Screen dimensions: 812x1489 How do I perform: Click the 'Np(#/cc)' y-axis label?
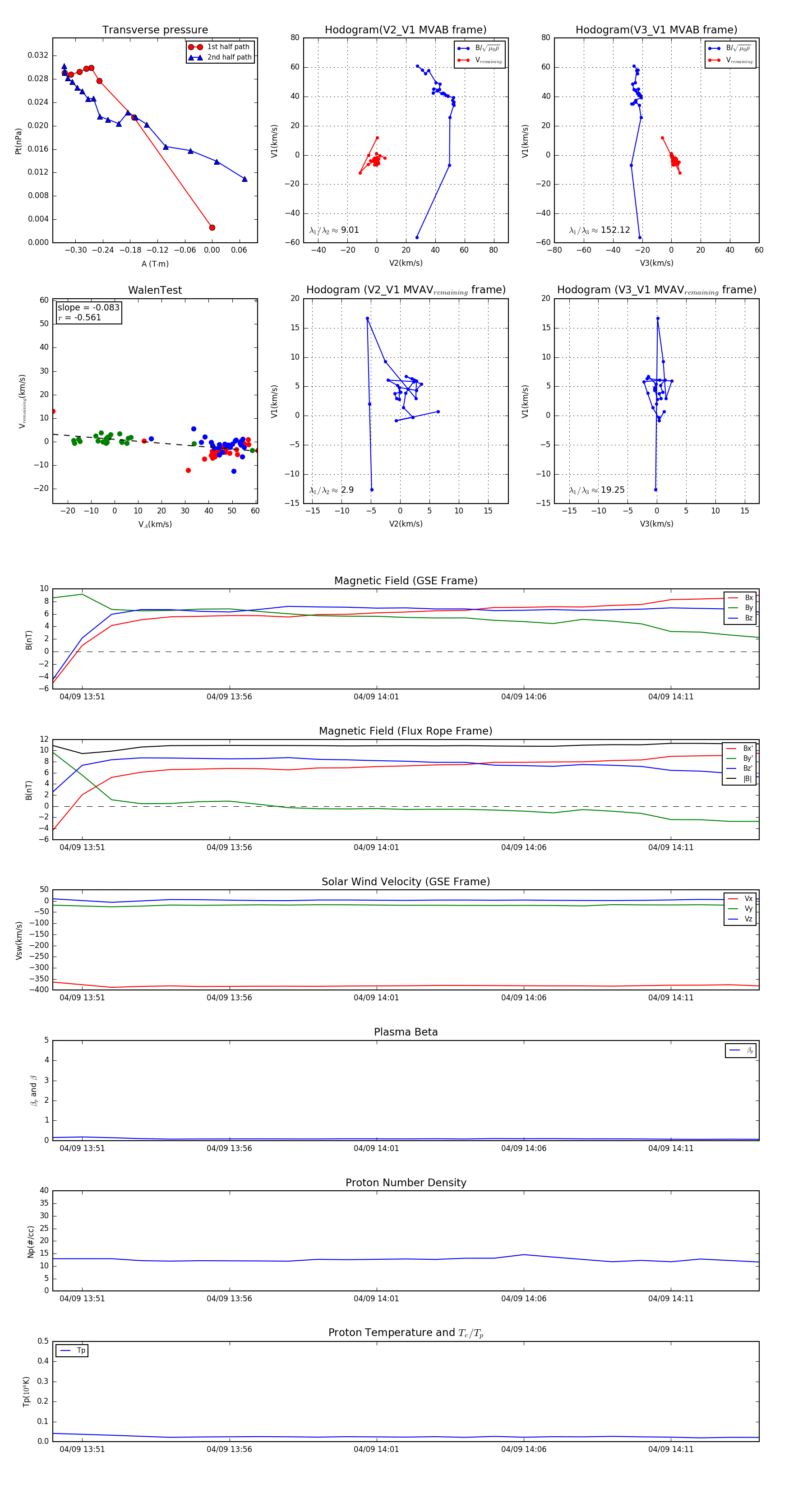31,1241
